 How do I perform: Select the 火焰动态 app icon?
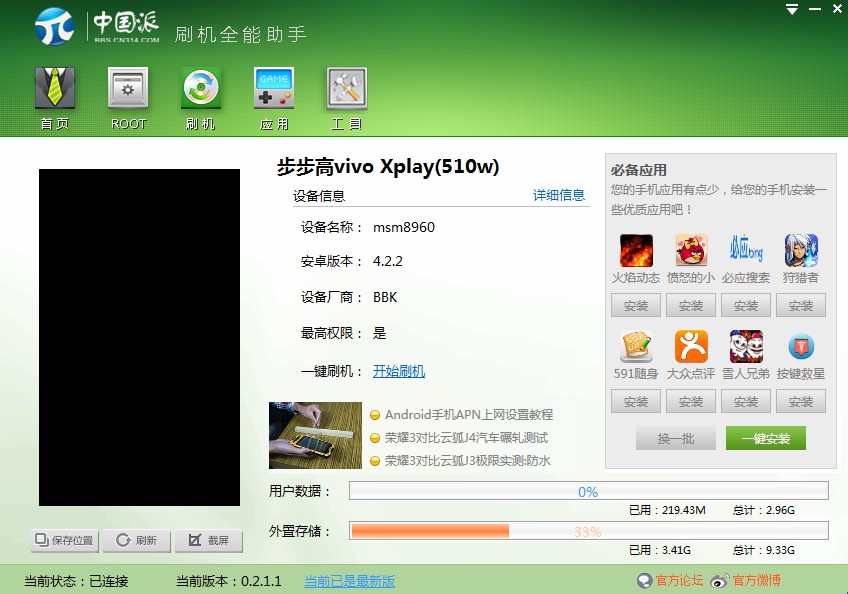[636, 250]
